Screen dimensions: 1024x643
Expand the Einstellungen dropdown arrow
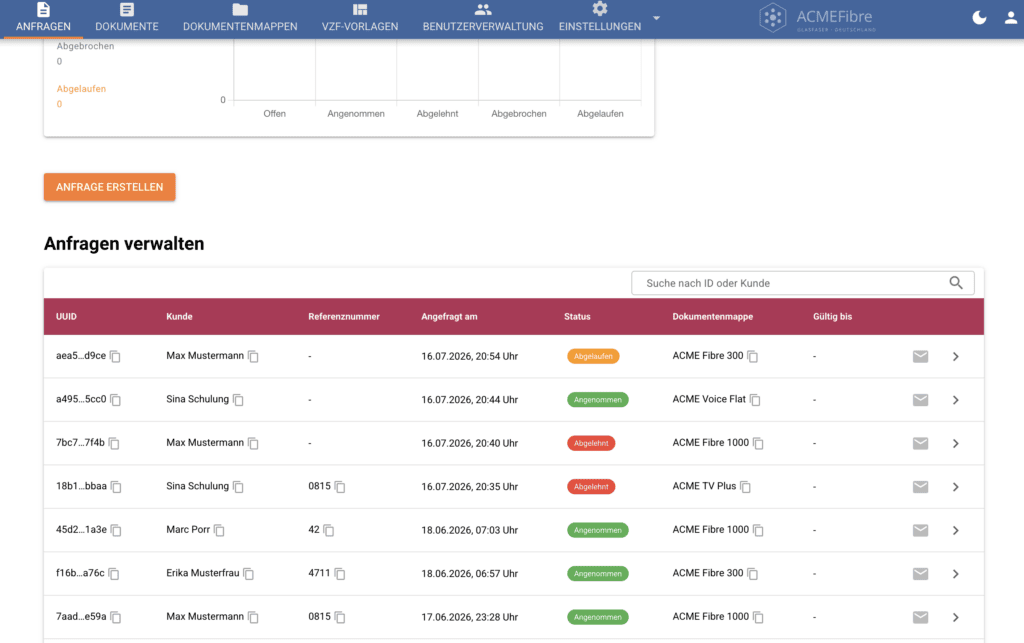click(656, 18)
